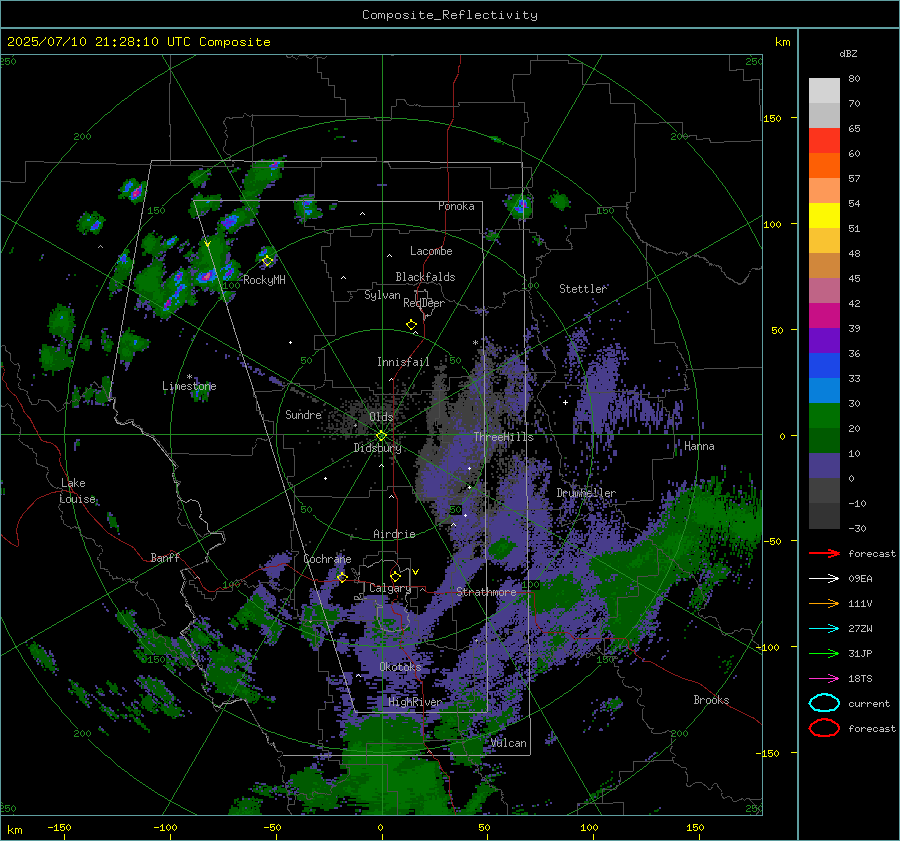The width and height of the screenshot is (900, 841).
Task: Select the topmost light gray swatch
Action: tap(824, 91)
